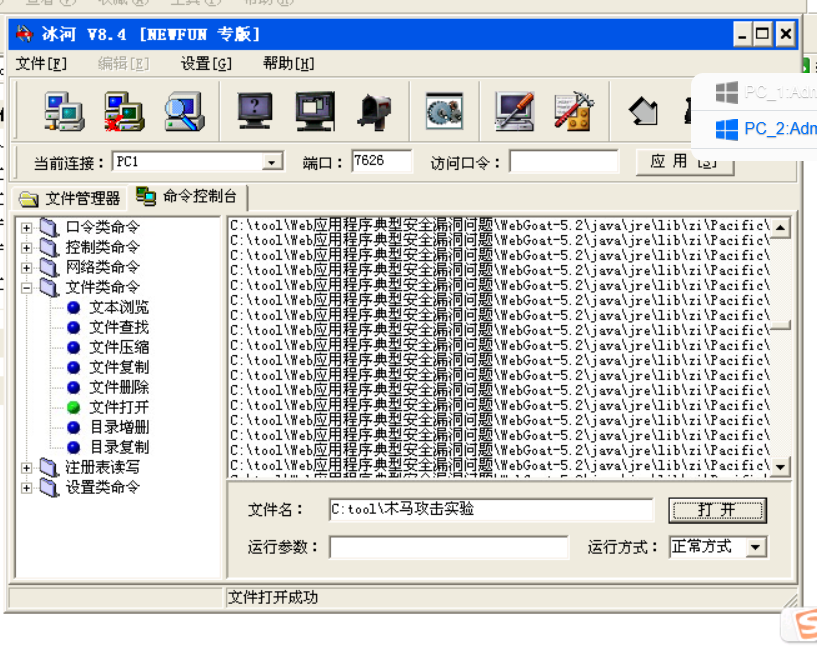817x659 pixels.
Task: Click the View Screen question-mark monitor icon
Action: 255,111
